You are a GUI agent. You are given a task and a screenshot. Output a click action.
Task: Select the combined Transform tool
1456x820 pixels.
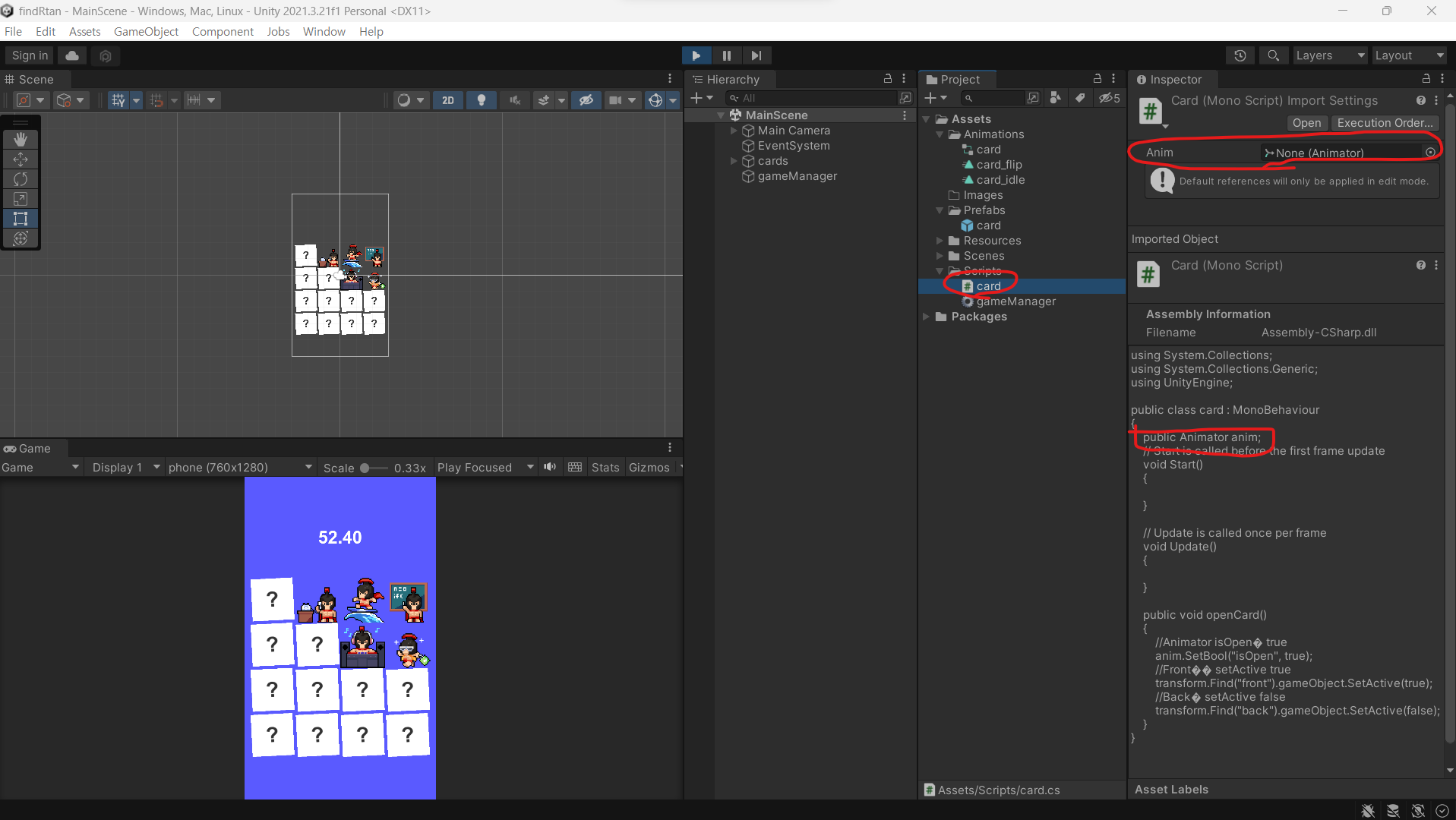click(21, 238)
